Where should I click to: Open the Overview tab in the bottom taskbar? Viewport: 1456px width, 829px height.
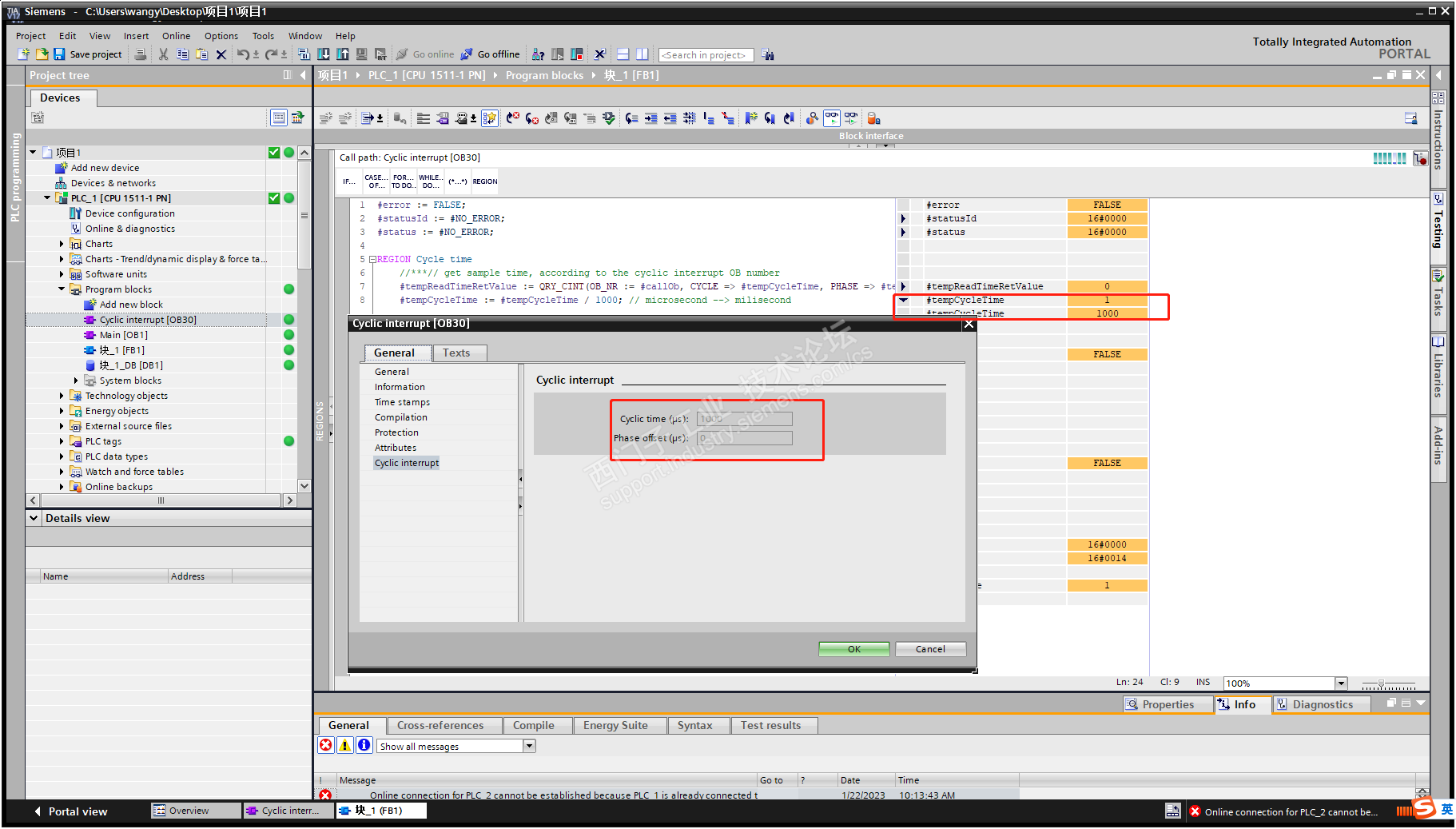196,811
